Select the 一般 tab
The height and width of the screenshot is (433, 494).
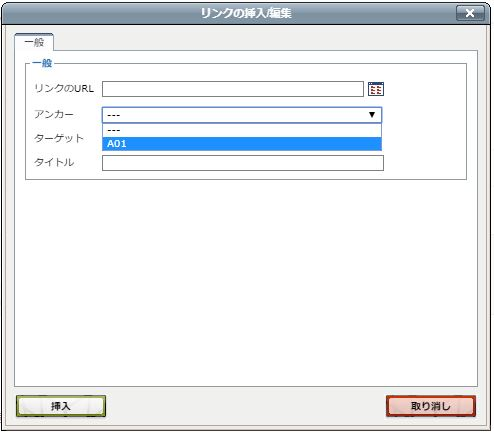pos(34,42)
